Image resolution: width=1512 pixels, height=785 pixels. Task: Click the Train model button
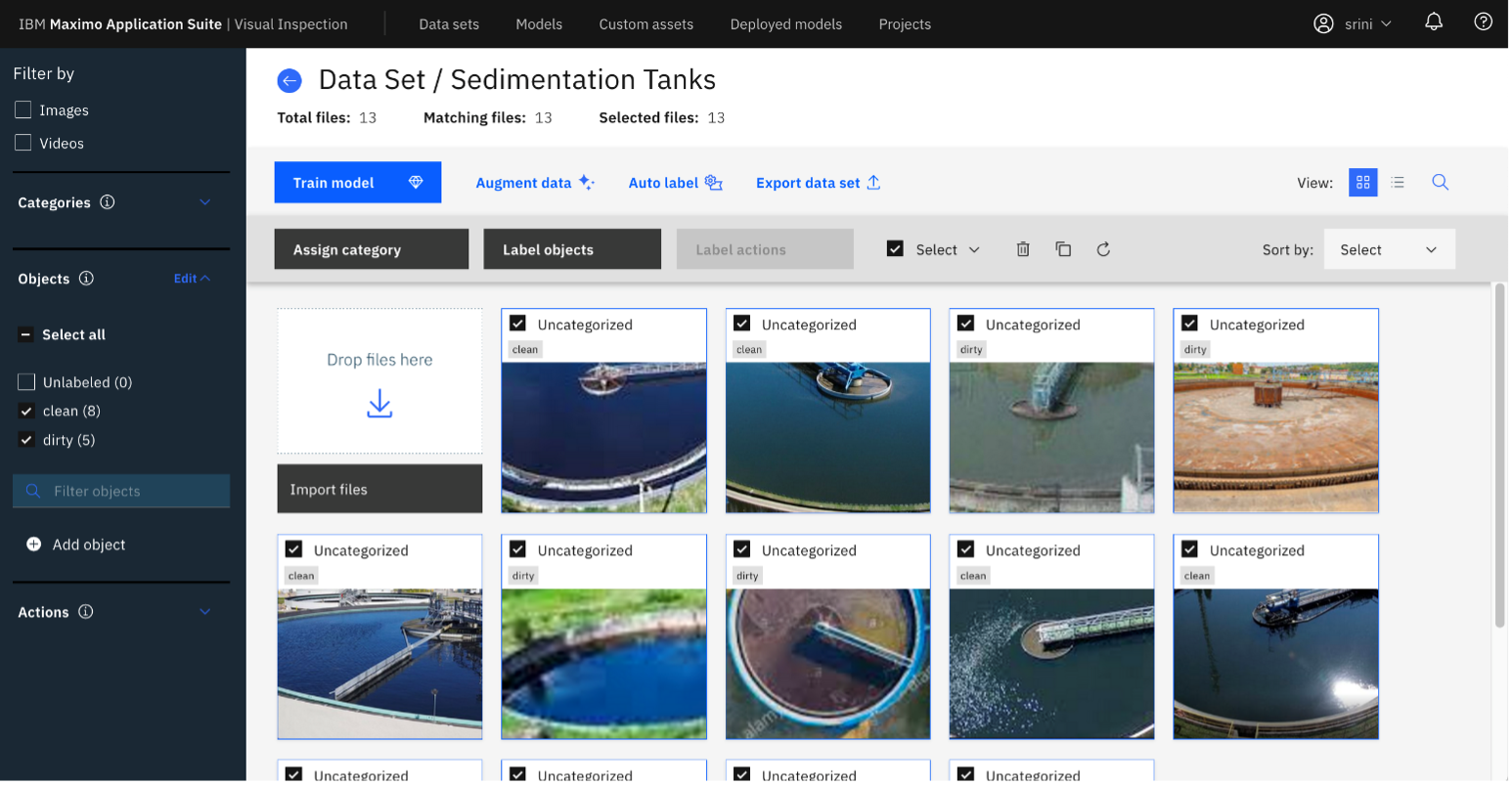[358, 183]
